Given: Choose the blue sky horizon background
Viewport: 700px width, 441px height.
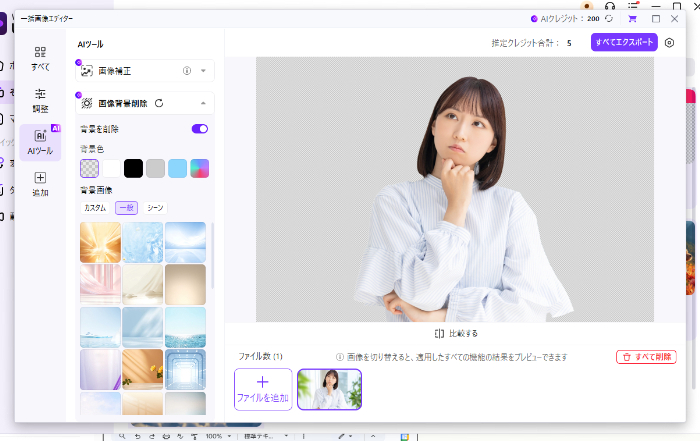Looking at the screenshot, I should (x=185, y=242).
